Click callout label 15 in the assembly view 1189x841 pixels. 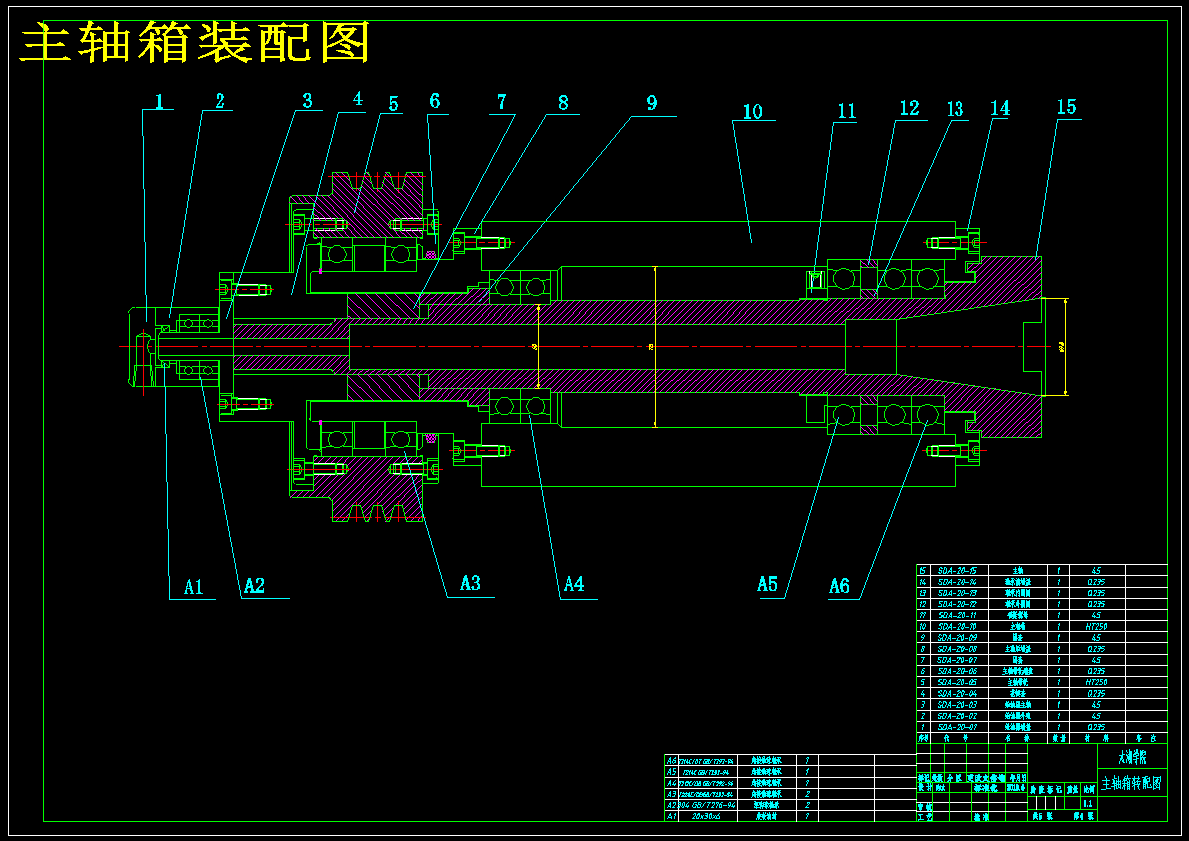[1066, 106]
